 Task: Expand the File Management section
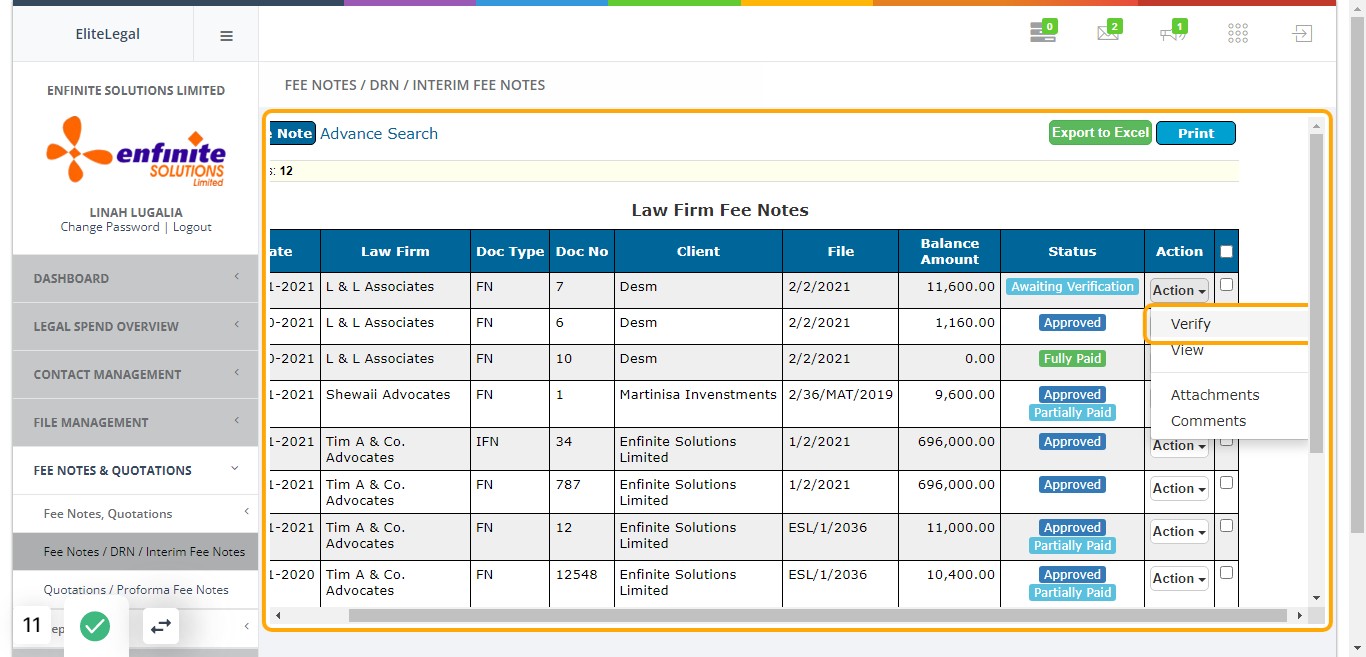pyautogui.click(x=135, y=422)
